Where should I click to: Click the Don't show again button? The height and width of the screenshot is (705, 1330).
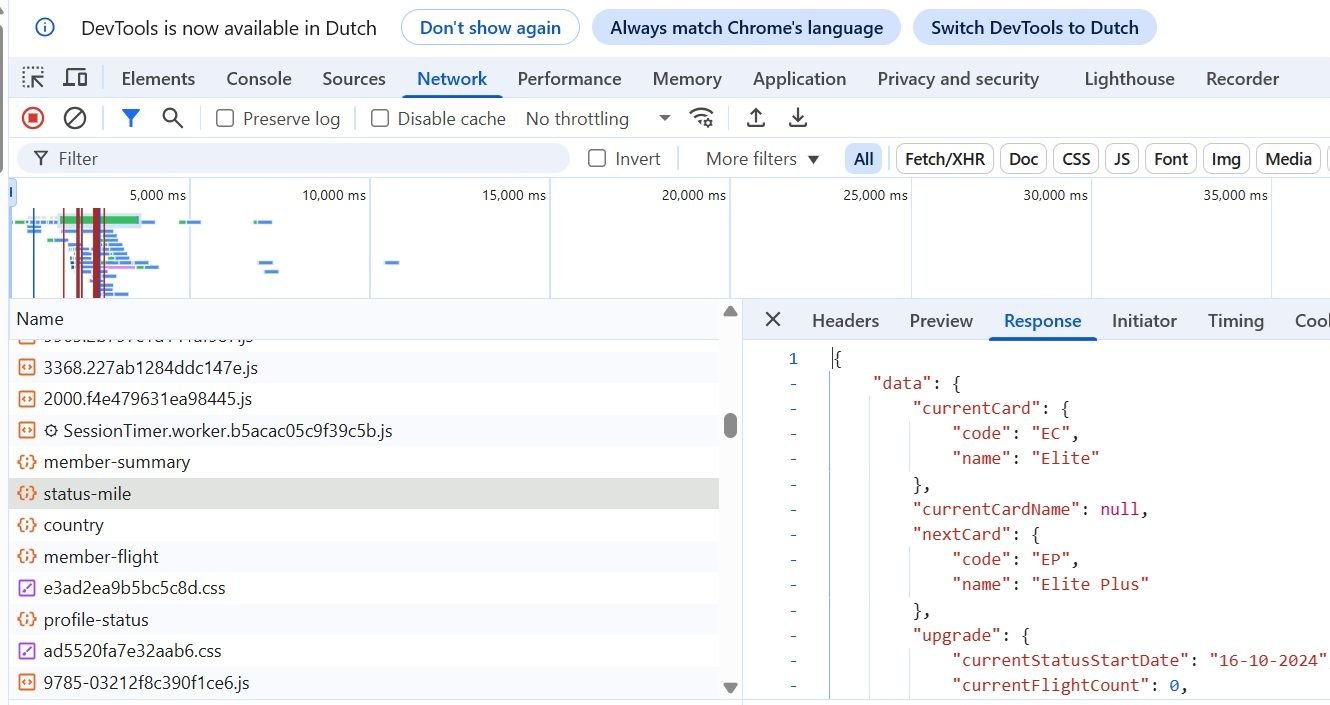[x=490, y=28]
